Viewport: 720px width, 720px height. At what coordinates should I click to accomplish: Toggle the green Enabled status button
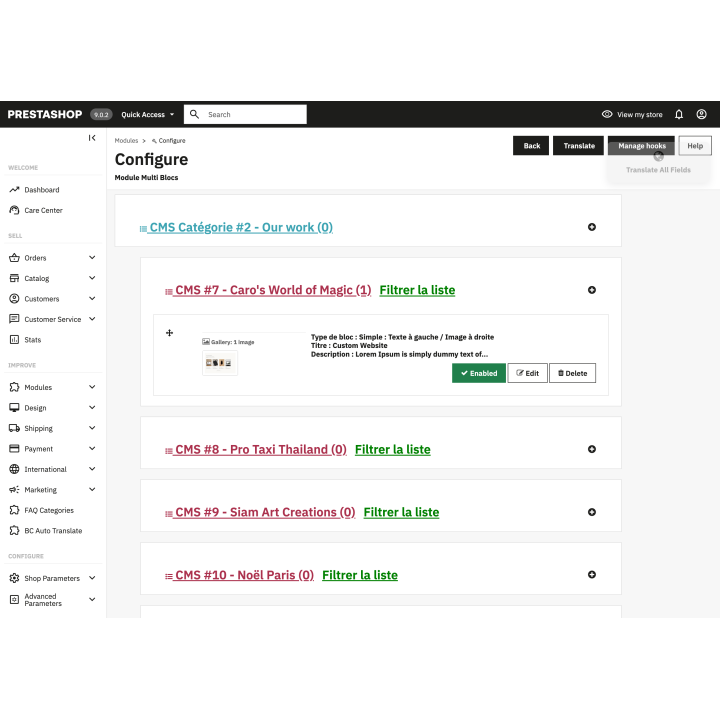pyautogui.click(x=478, y=373)
